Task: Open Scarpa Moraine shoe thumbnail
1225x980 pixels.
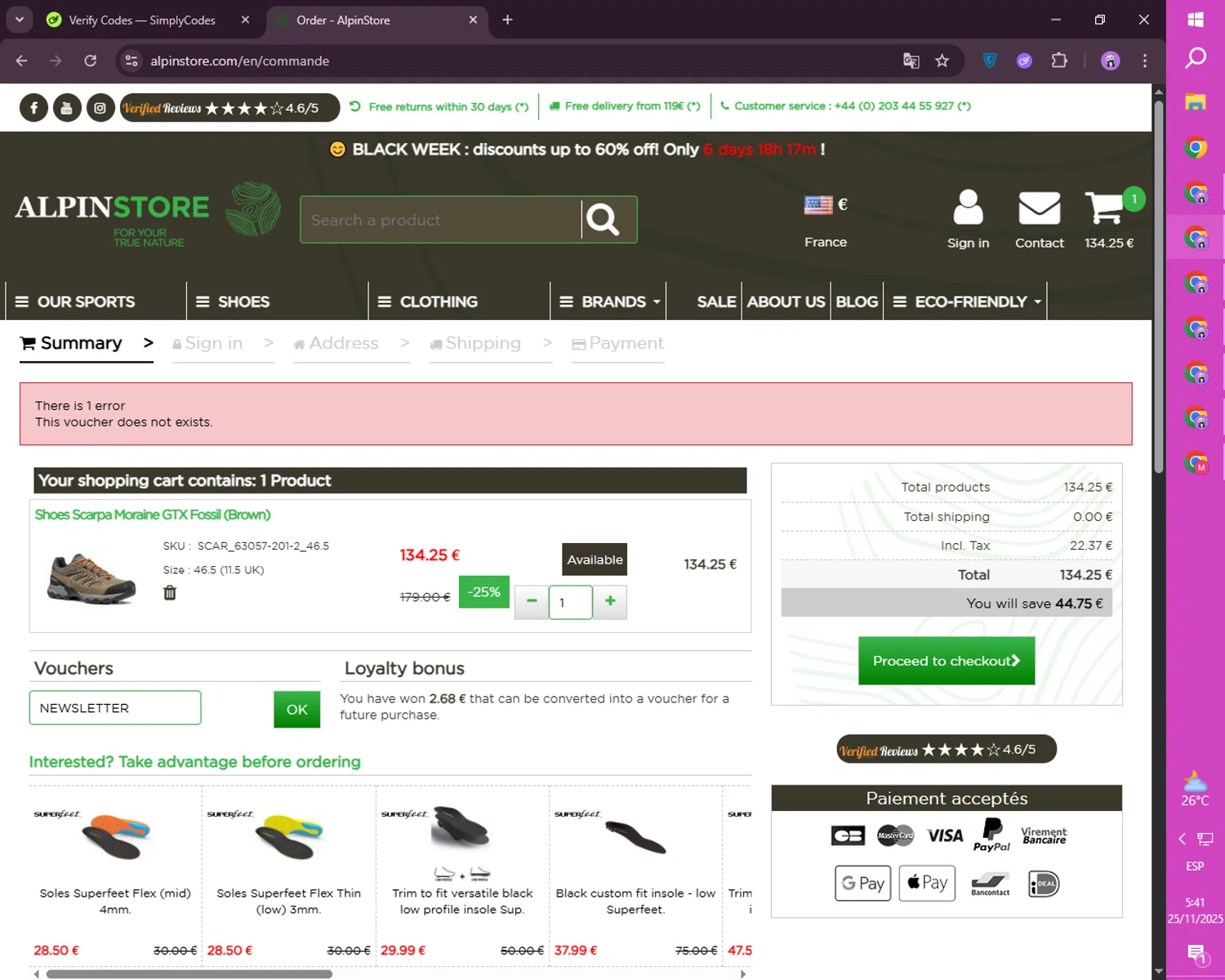Action: click(91, 578)
